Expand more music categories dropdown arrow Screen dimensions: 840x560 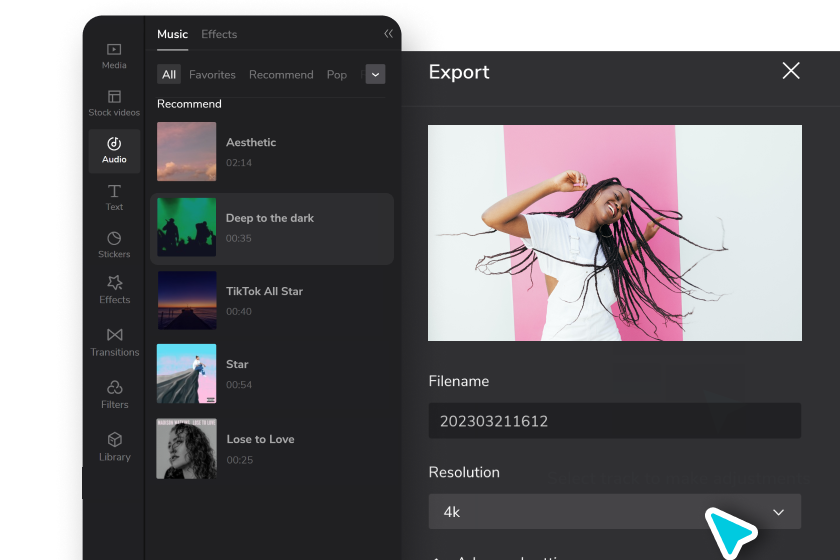tap(375, 74)
